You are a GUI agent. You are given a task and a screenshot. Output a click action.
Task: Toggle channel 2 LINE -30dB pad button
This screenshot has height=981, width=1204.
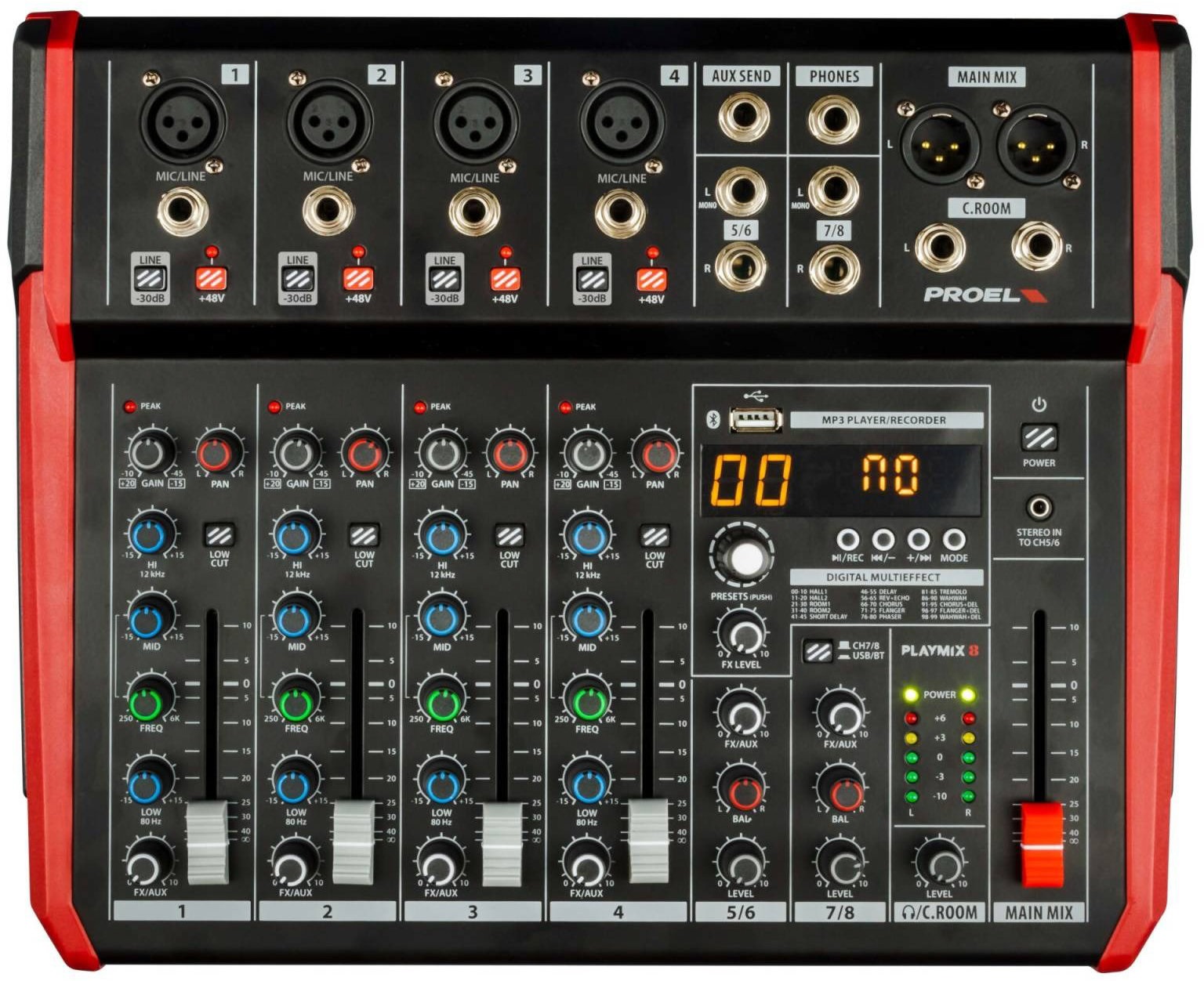click(x=296, y=278)
